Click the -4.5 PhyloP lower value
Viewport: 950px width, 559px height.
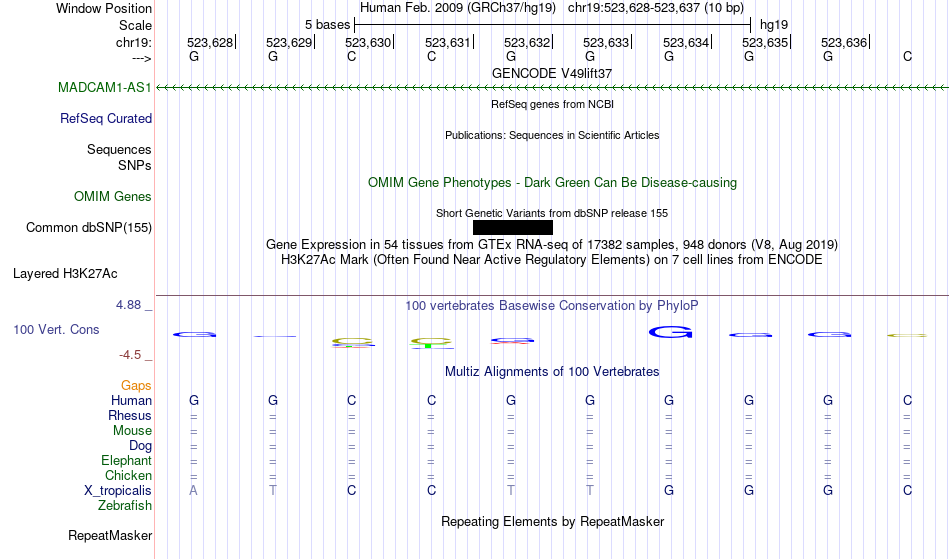pyautogui.click(x=130, y=354)
